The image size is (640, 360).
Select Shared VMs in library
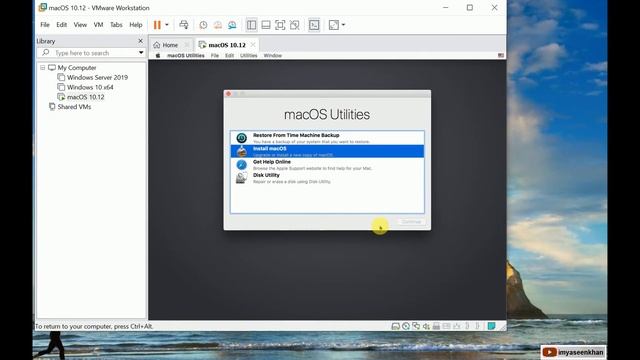coord(74,107)
